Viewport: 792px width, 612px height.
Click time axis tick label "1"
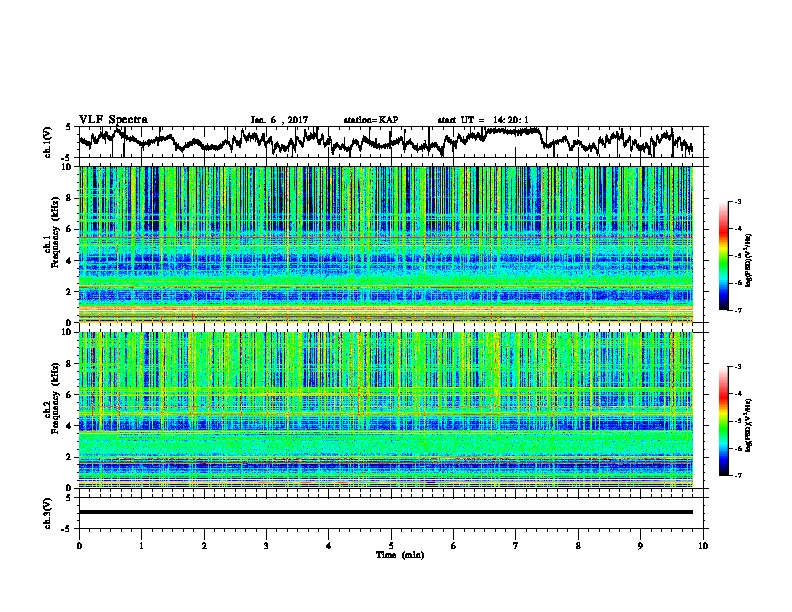tap(141, 545)
